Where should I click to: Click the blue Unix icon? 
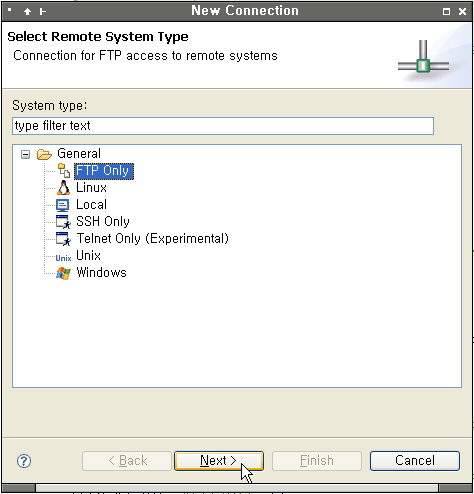click(x=63, y=258)
